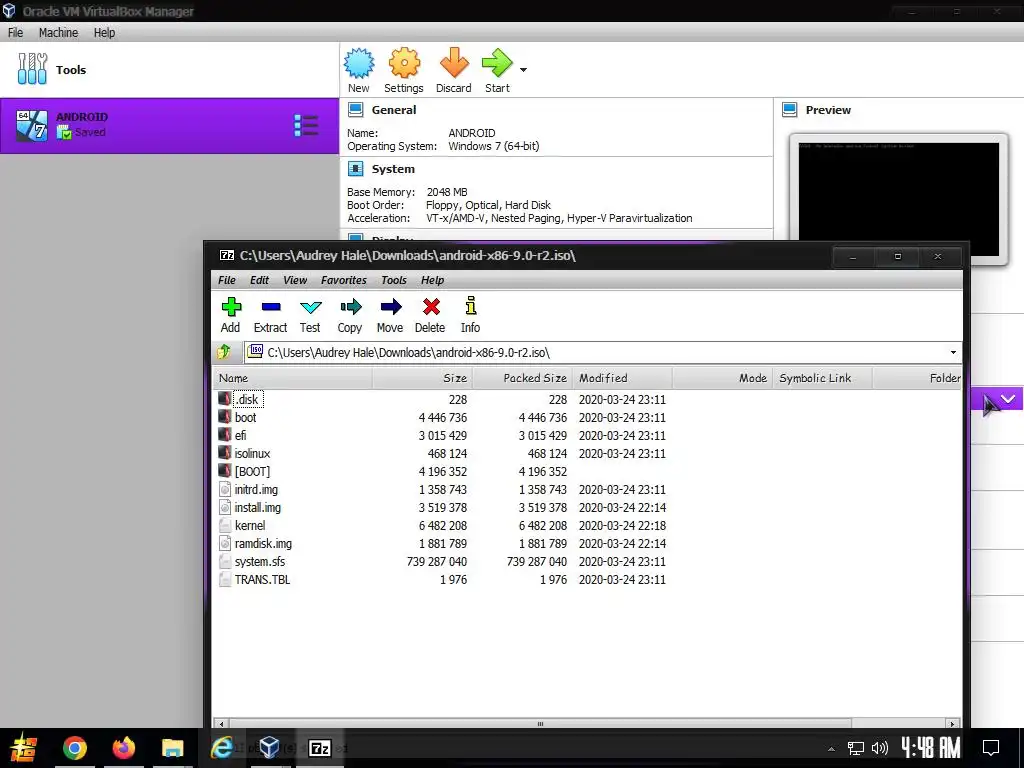Sort by Packed Size column header
Viewport: 1024px width, 768px height.
[522, 378]
